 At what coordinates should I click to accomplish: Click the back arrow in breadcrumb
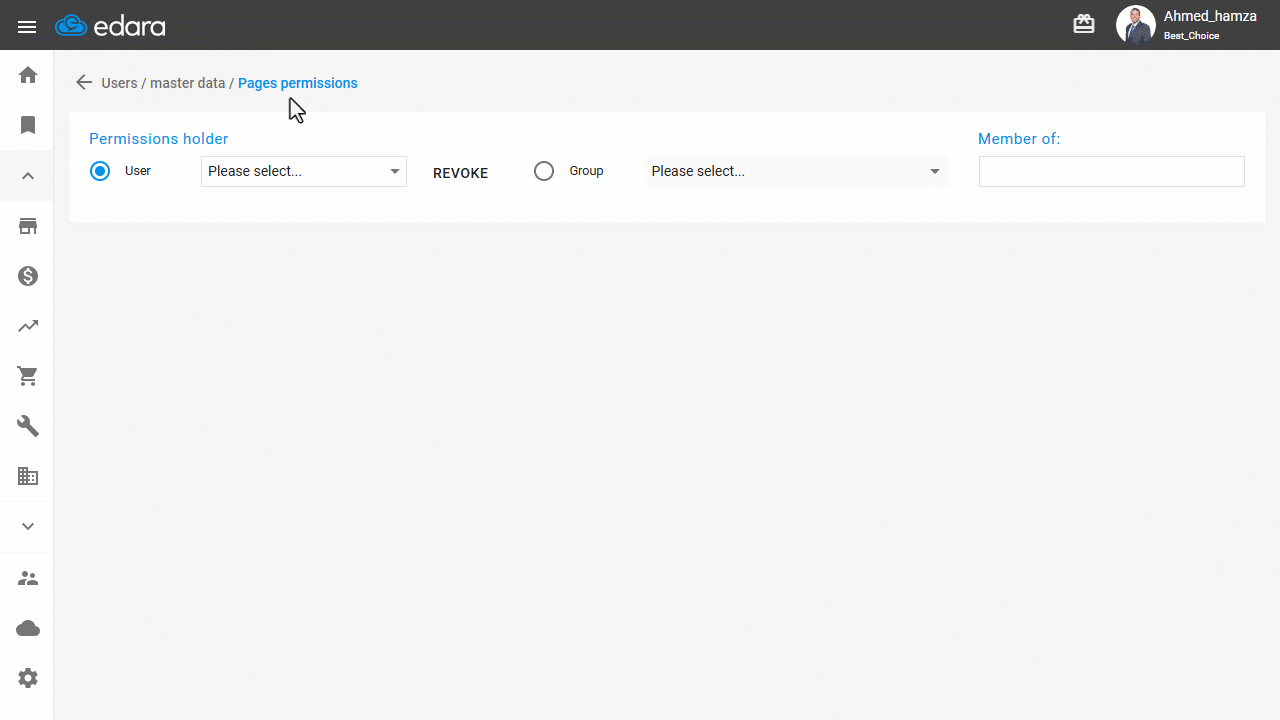[x=84, y=83]
